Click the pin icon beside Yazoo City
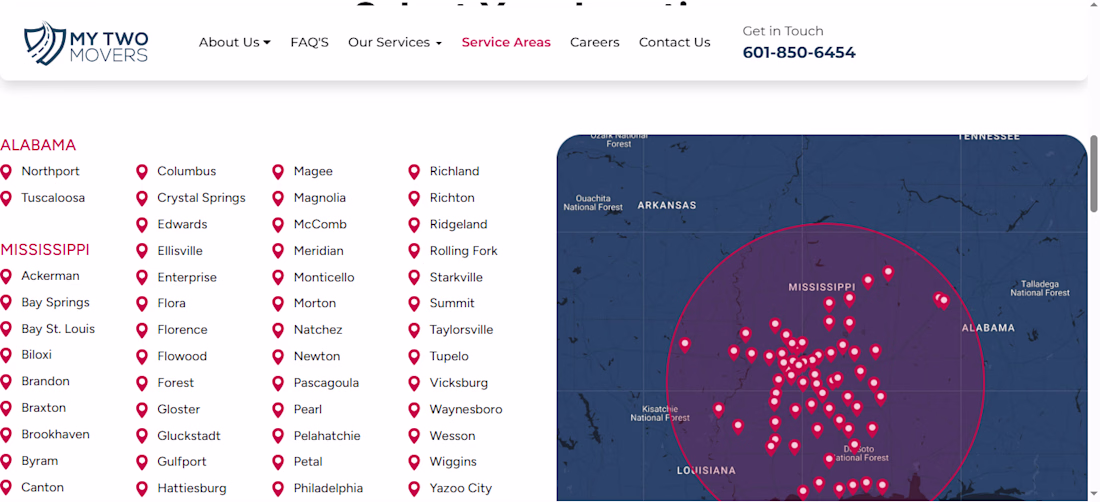This screenshot has height=502, width=1100. [414, 489]
